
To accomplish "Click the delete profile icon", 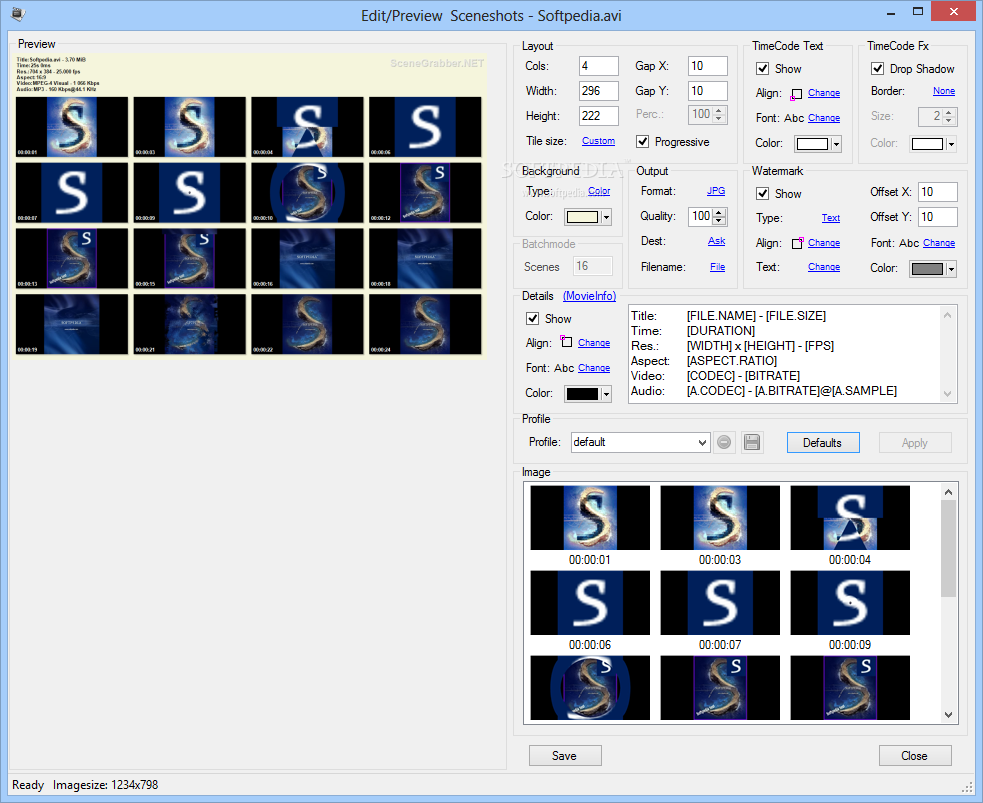I will coord(723,443).
